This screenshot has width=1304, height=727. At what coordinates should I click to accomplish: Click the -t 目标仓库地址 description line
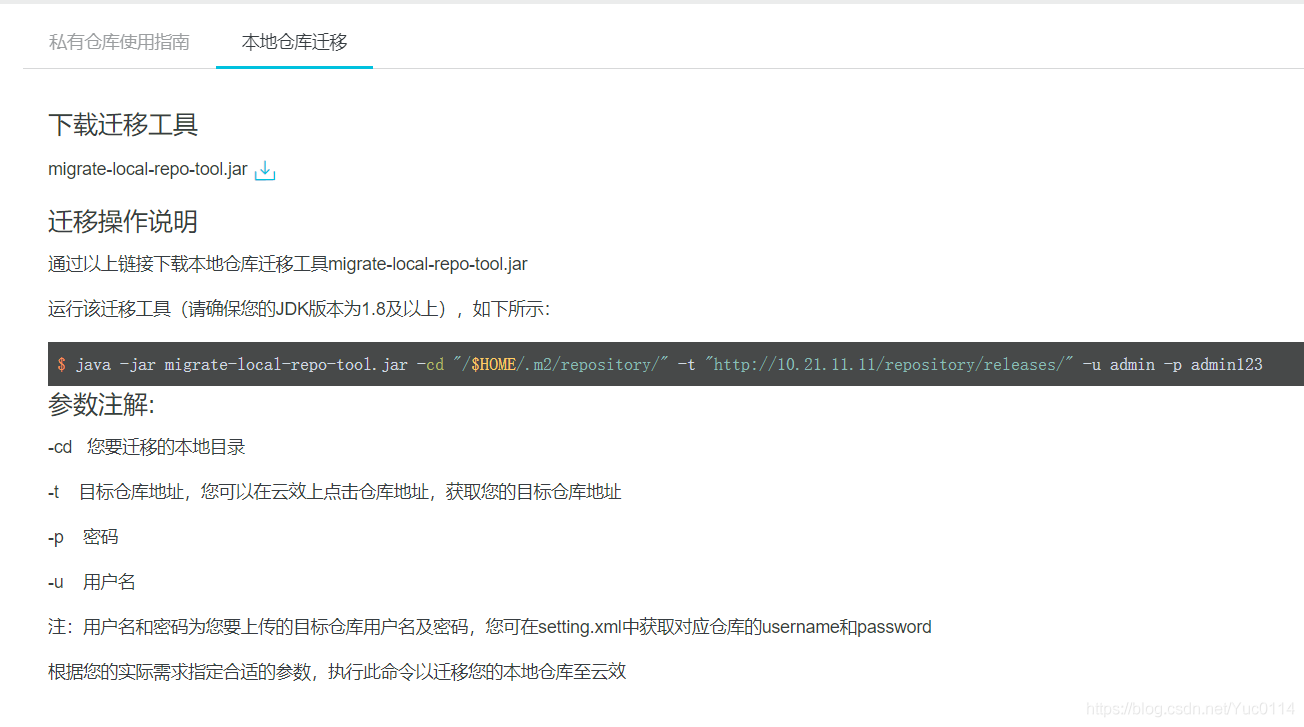point(335,492)
